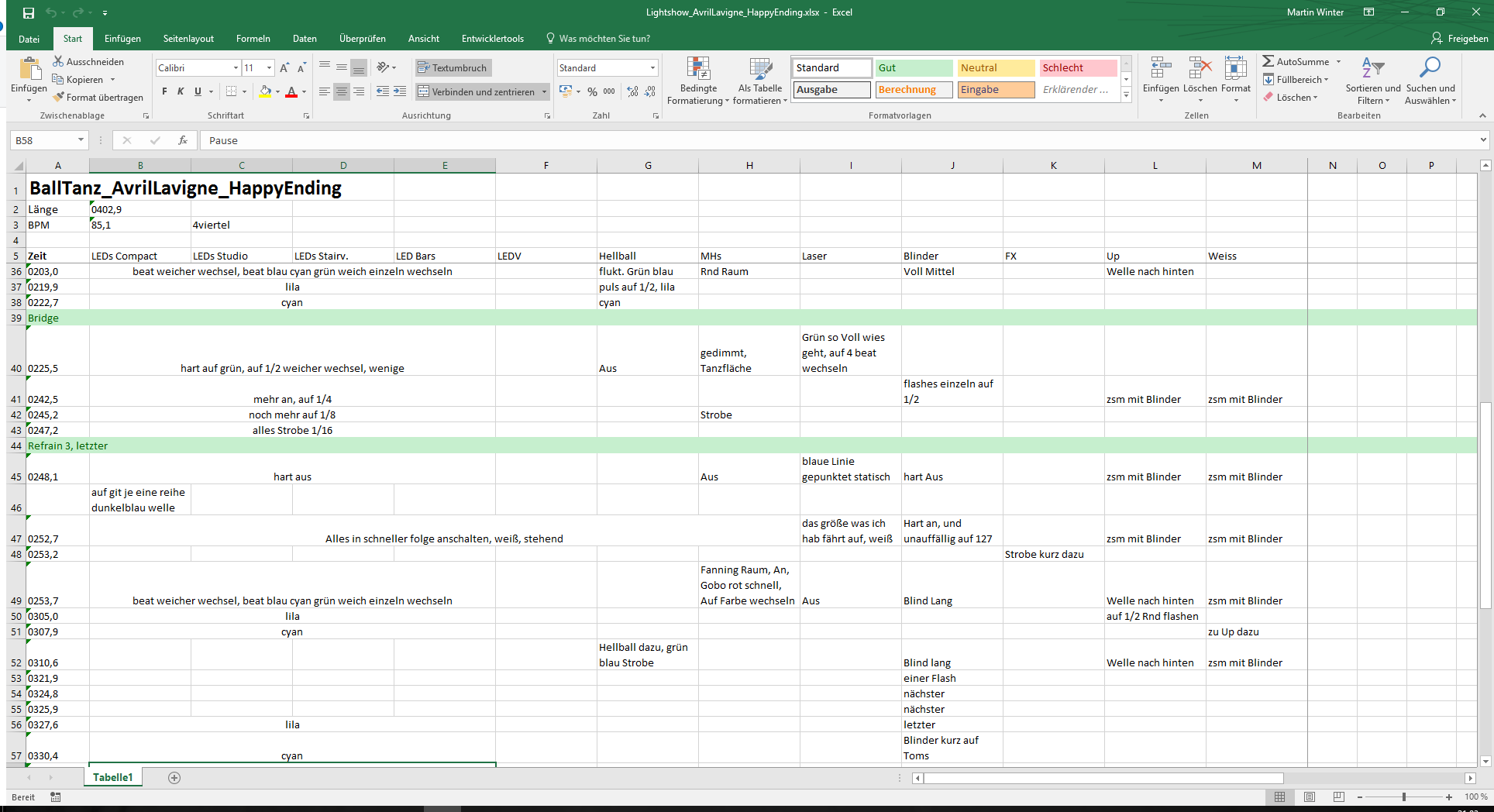Toggle italic formatting

pos(181,91)
